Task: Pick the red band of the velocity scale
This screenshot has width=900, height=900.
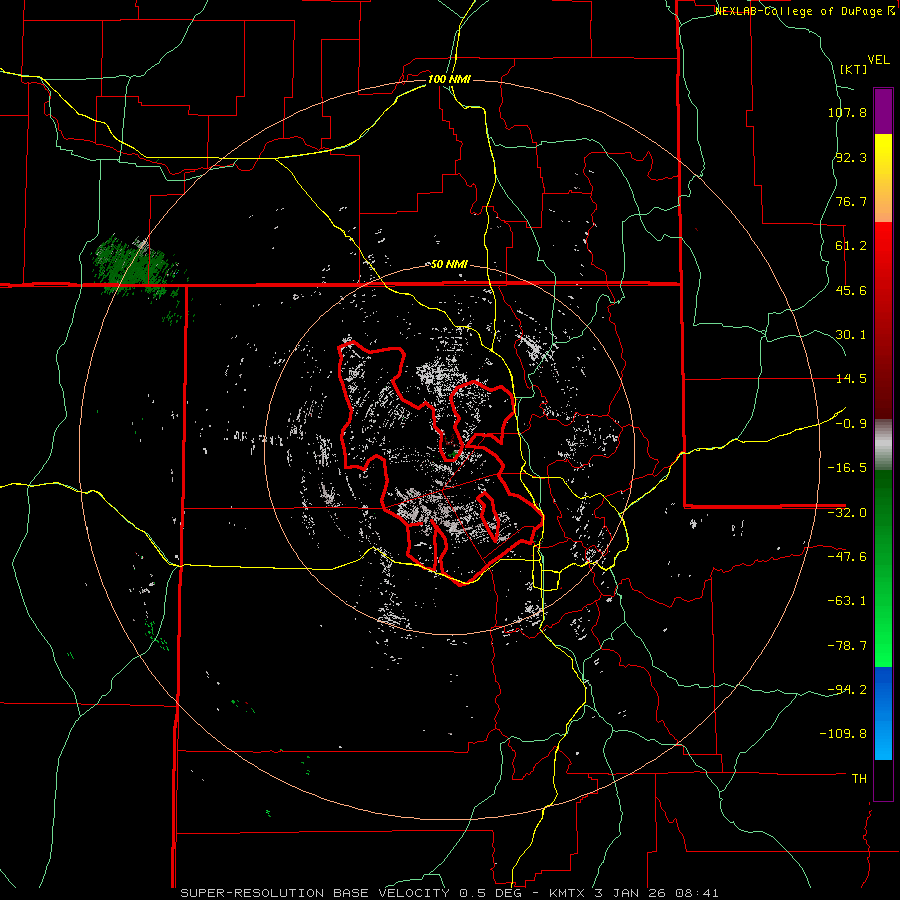Action: point(883,320)
